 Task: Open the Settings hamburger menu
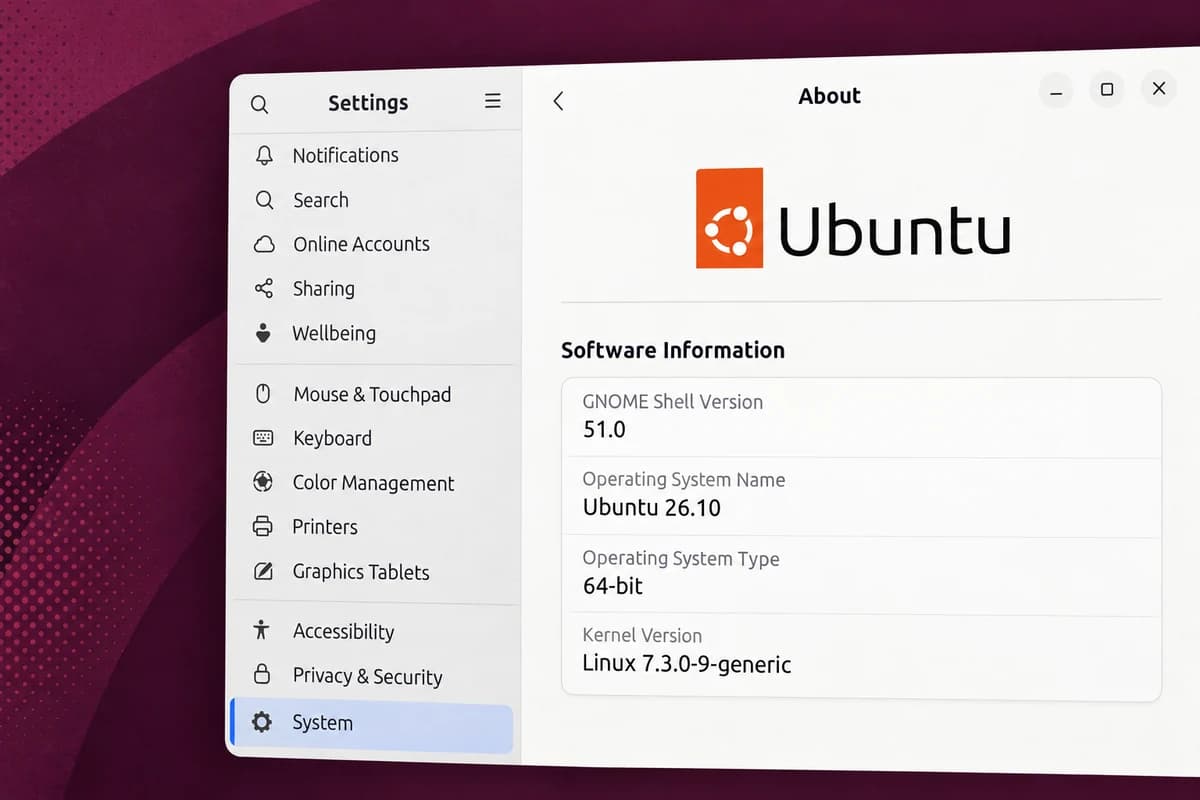pyautogui.click(x=493, y=101)
